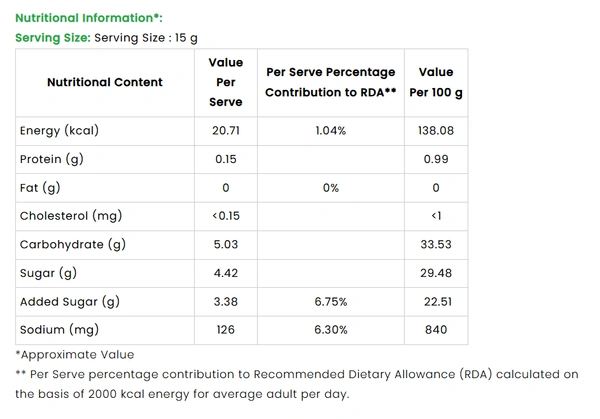Click the 20.71 energy per serve value
This screenshot has height=419, width=600.
(x=226, y=131)
